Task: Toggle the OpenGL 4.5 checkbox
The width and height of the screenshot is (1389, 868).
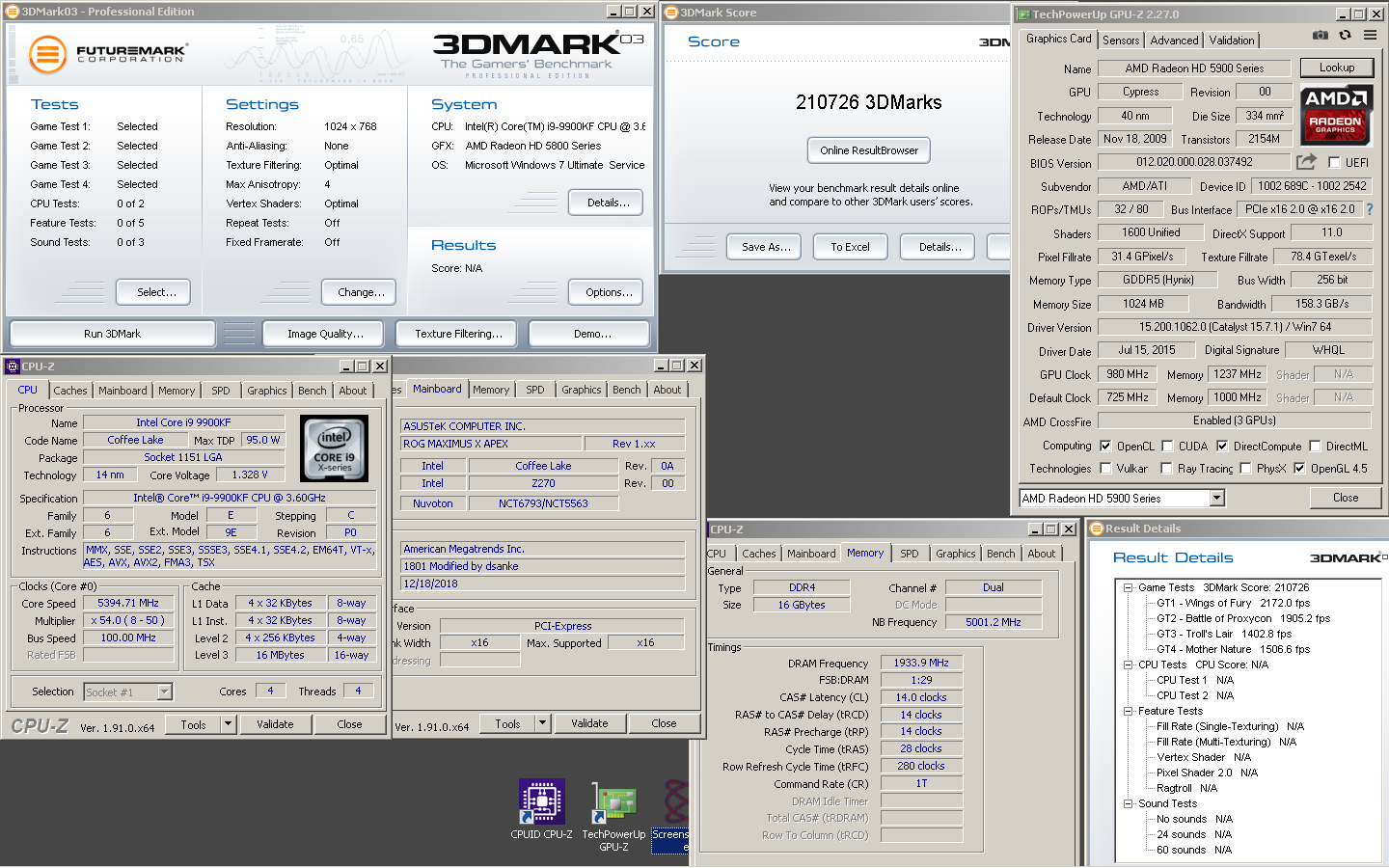Action: [1299, 469]
